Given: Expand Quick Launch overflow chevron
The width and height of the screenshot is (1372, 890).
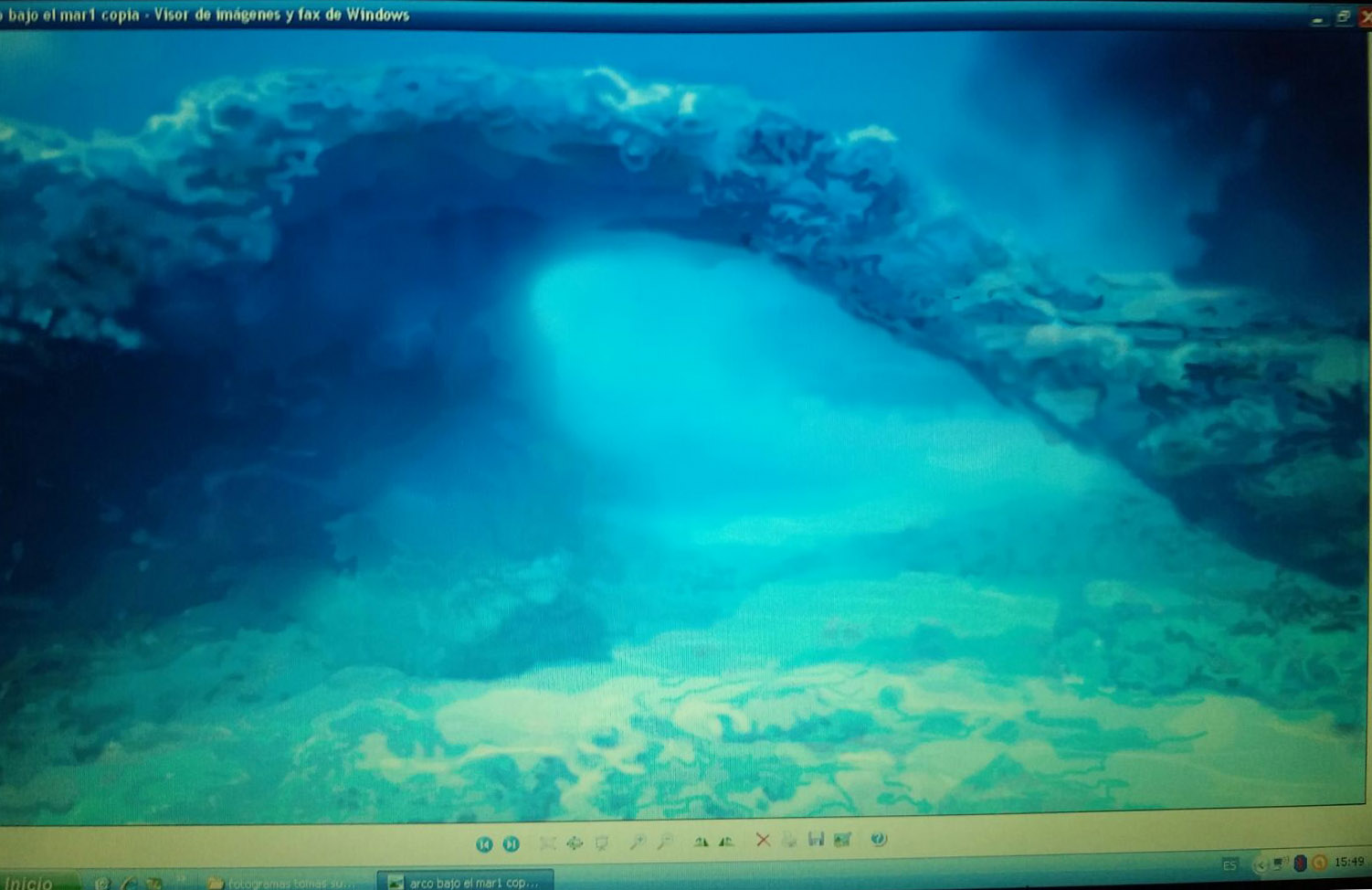Looking at the screenshot, I should click(181, 878).
